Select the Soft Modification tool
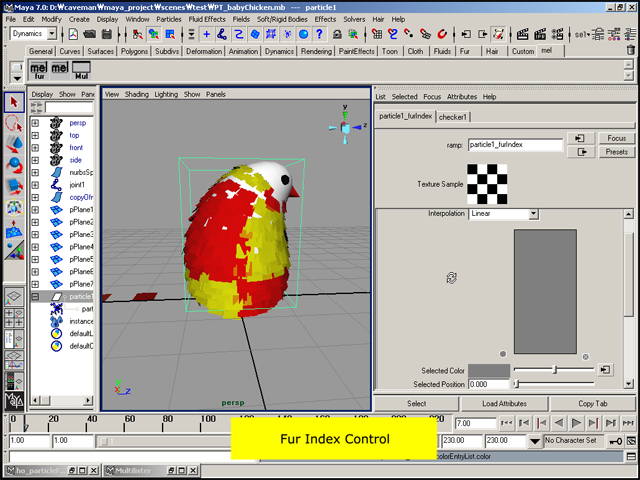Viewport: 640px width, 480px height. [14, 229]
